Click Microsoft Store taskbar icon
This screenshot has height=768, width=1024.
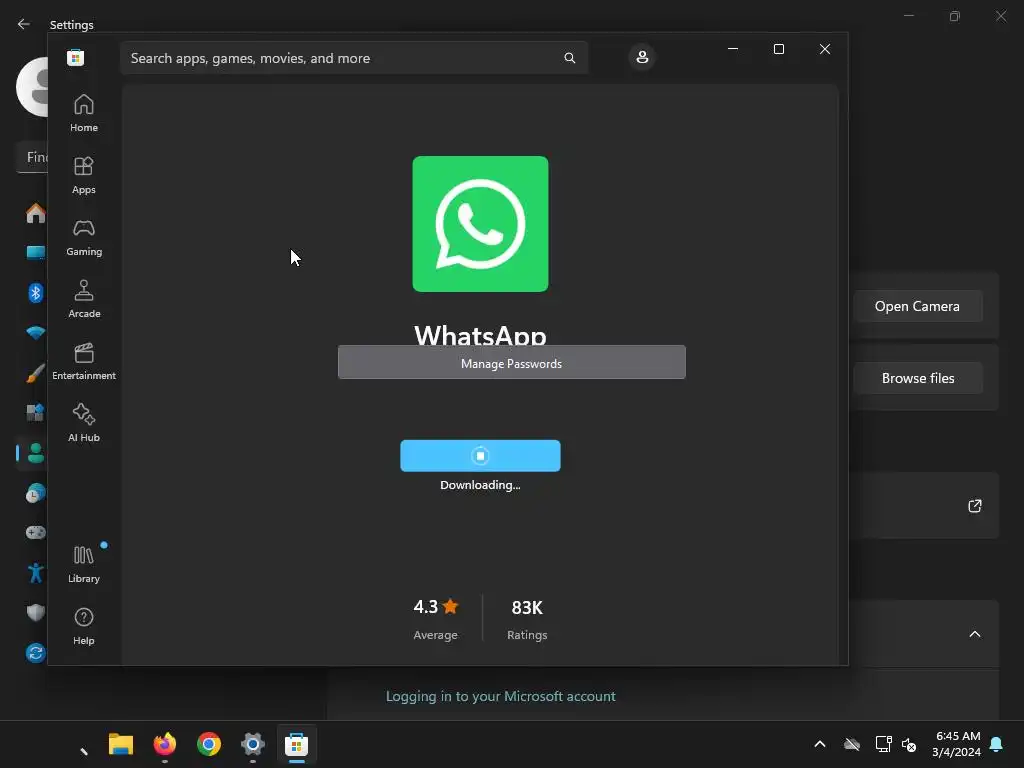click(x=296, y=744)
